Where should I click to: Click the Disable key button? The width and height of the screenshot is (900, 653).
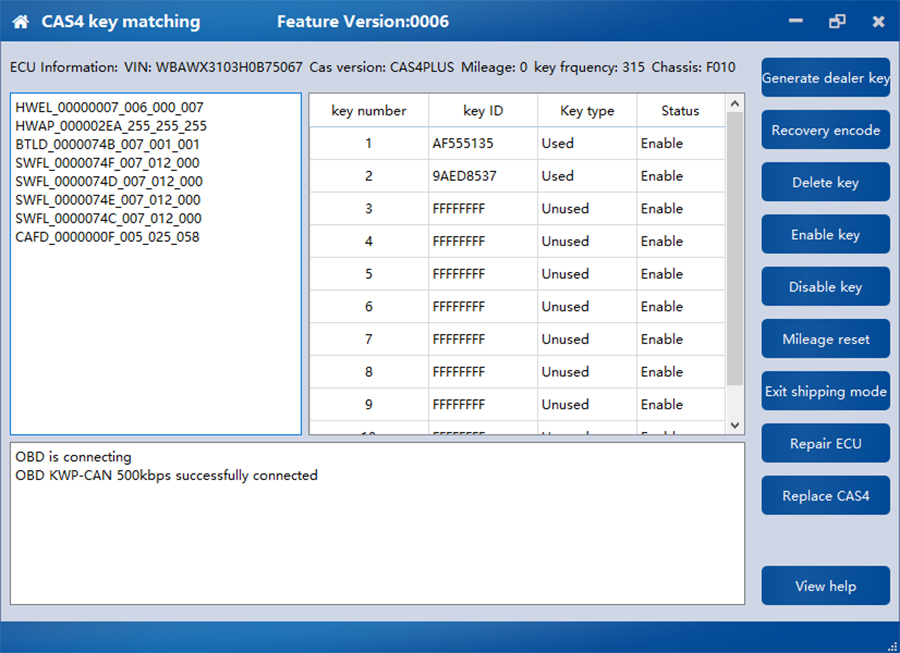click(825, 287)
